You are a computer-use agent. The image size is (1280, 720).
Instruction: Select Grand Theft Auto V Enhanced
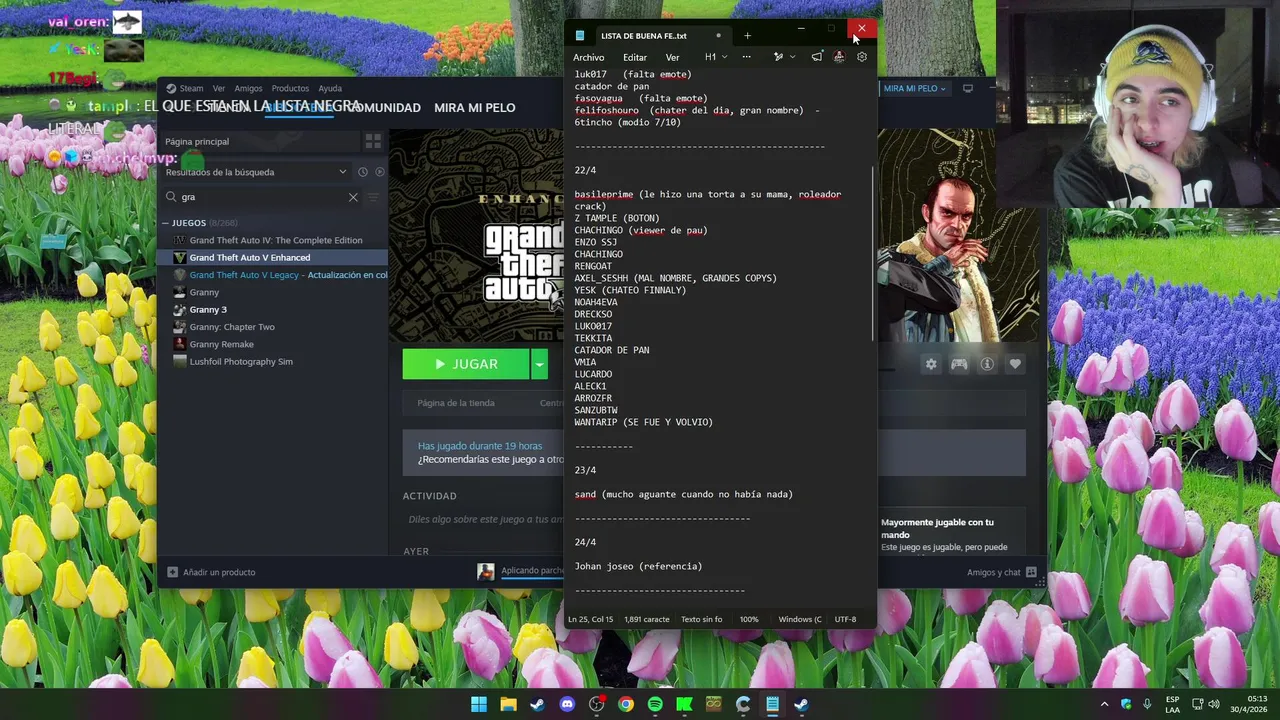tap(273, 257)
